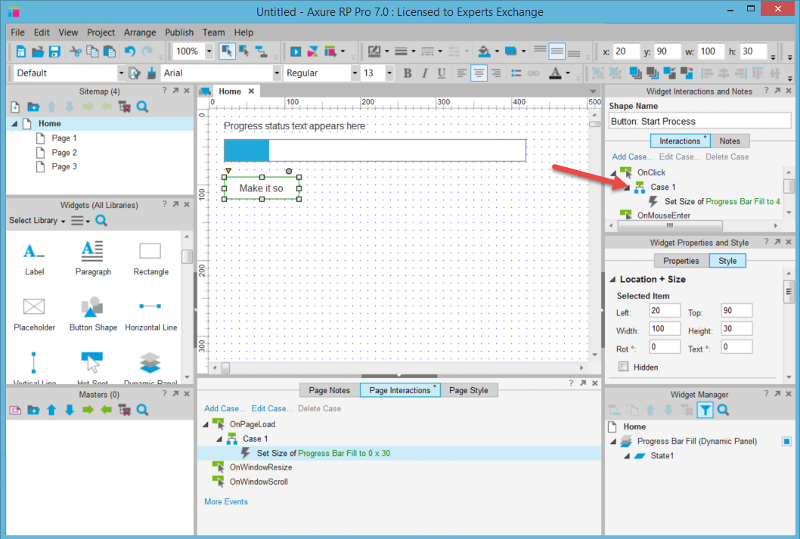Click the search icon in Sitemap panel
This screenshot has height=539, width=800.
(x=143, y=107)
